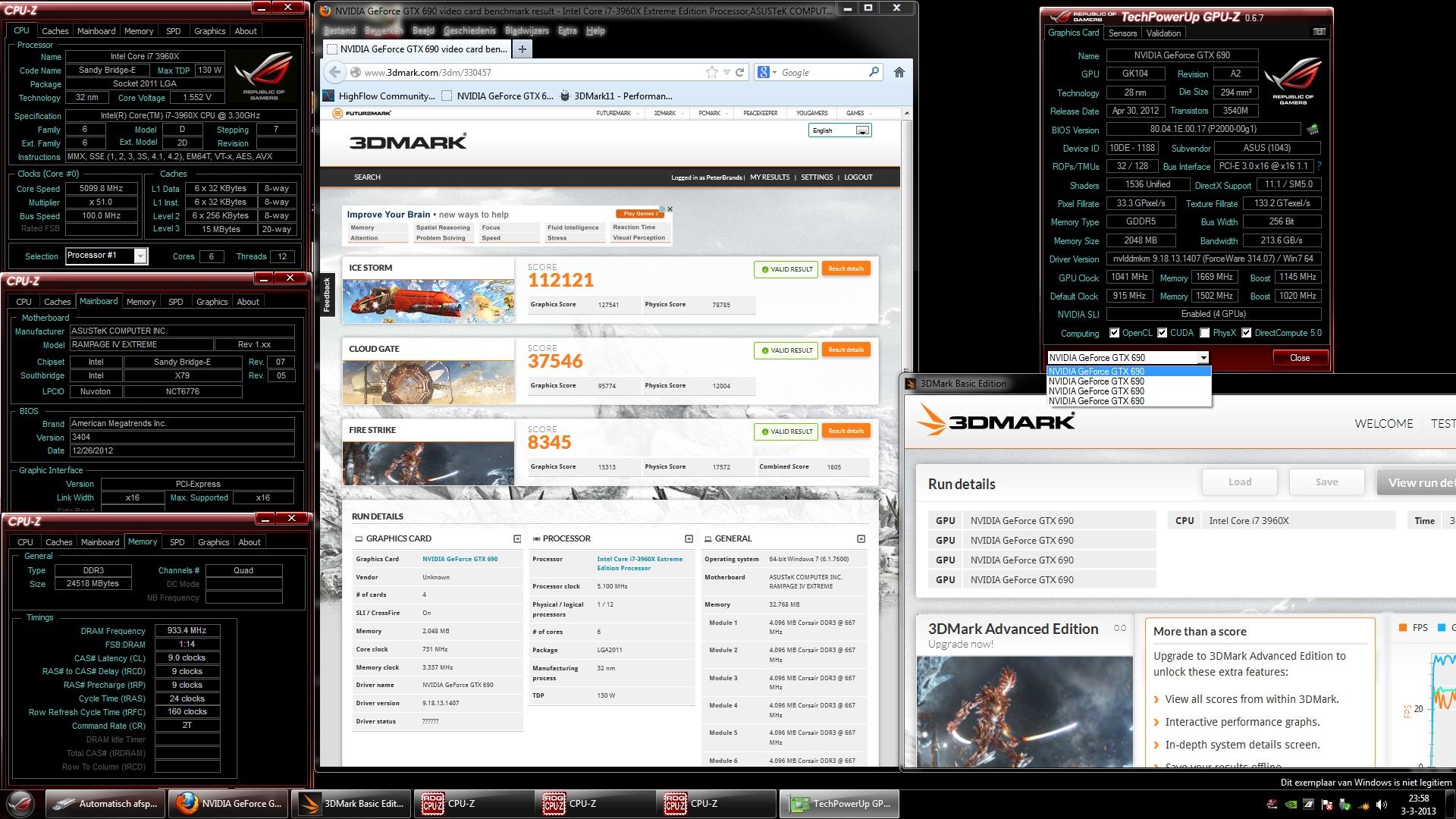
Task: Click the NVIDIA GeForce GTX 690 graphics card link
Action: [460, 559]
